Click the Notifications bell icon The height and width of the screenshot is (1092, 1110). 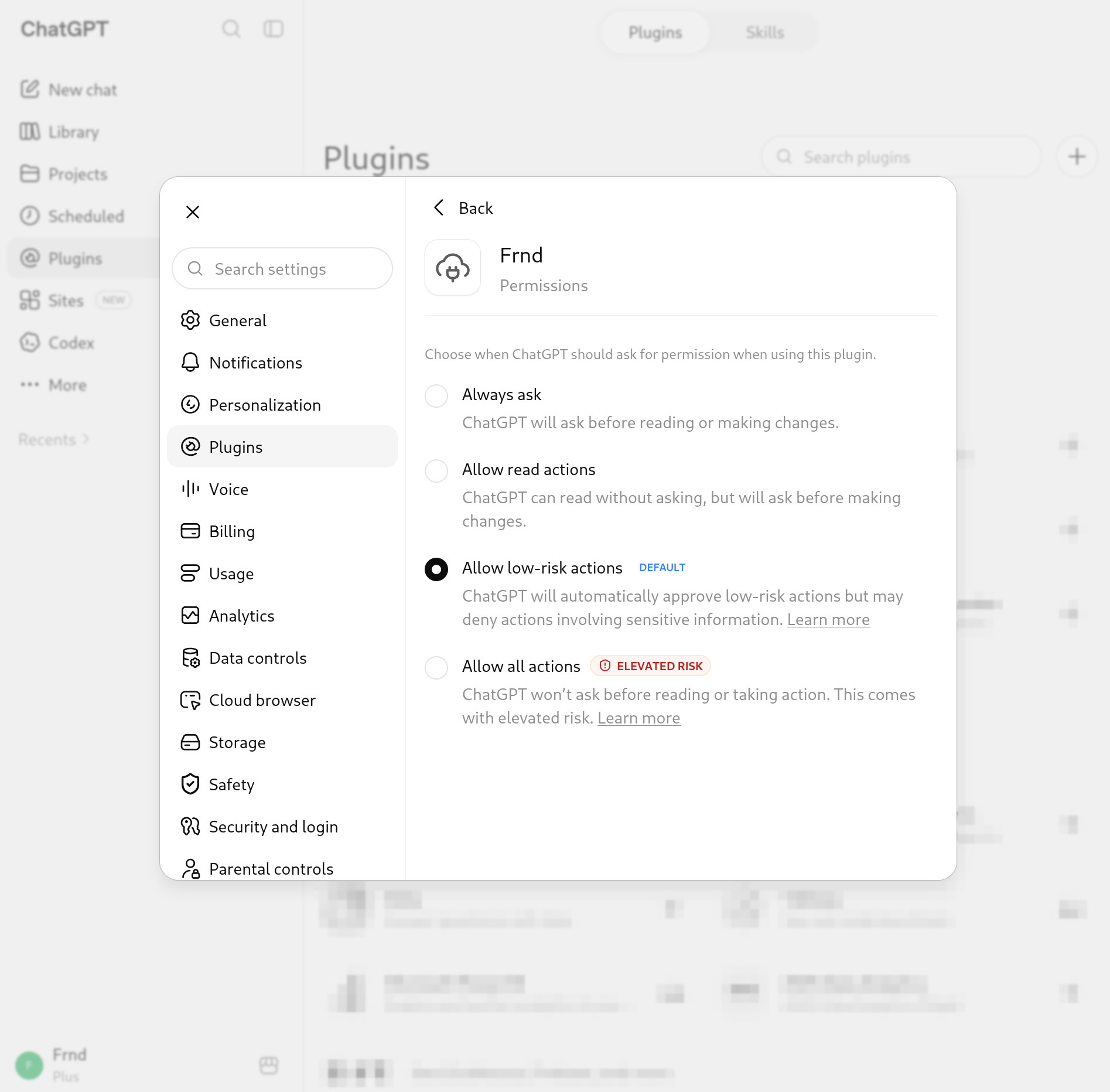coord(190,363)
